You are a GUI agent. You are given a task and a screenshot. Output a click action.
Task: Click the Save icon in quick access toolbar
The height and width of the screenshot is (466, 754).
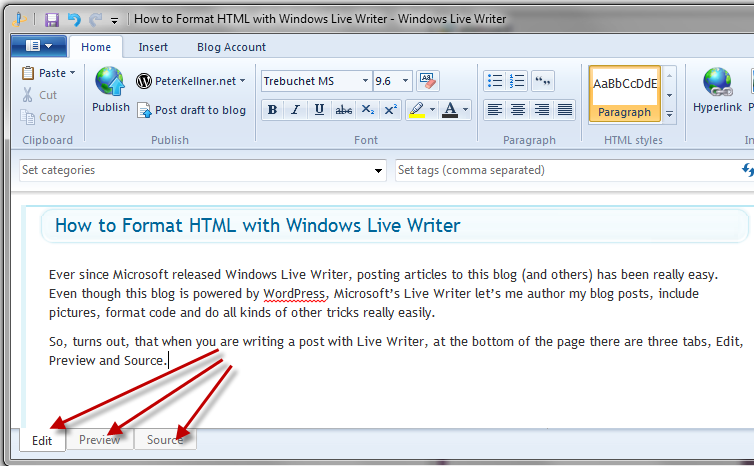[x=51, y=19]
